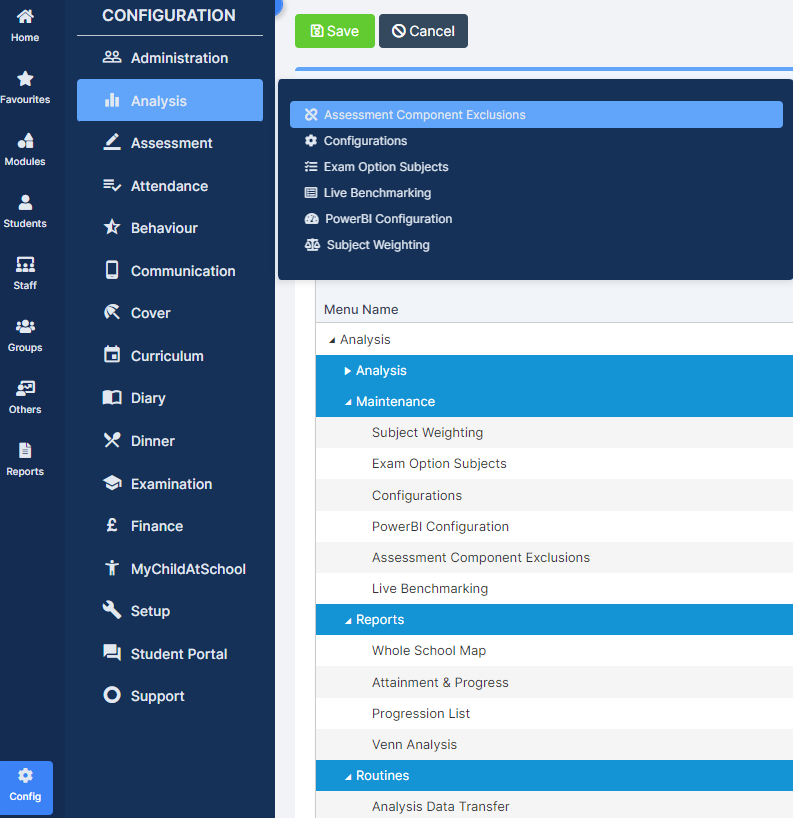Image resolution: width=793 pixels, height=818 pixels.
Task: Open Favourites star icon
Action: click(x=25, y=79)
